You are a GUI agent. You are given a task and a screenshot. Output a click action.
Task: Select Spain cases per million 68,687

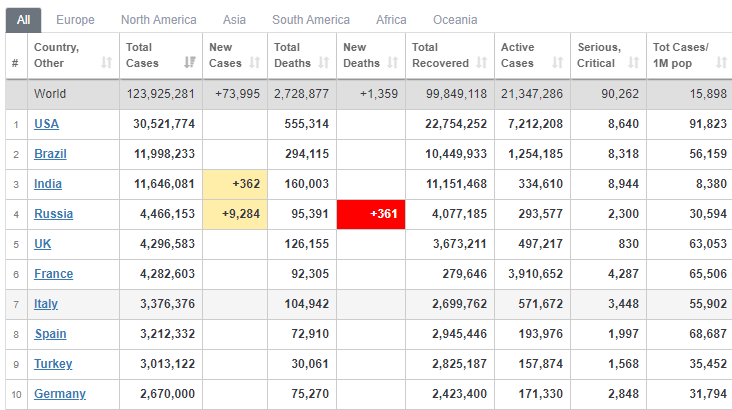pos(708,334)
